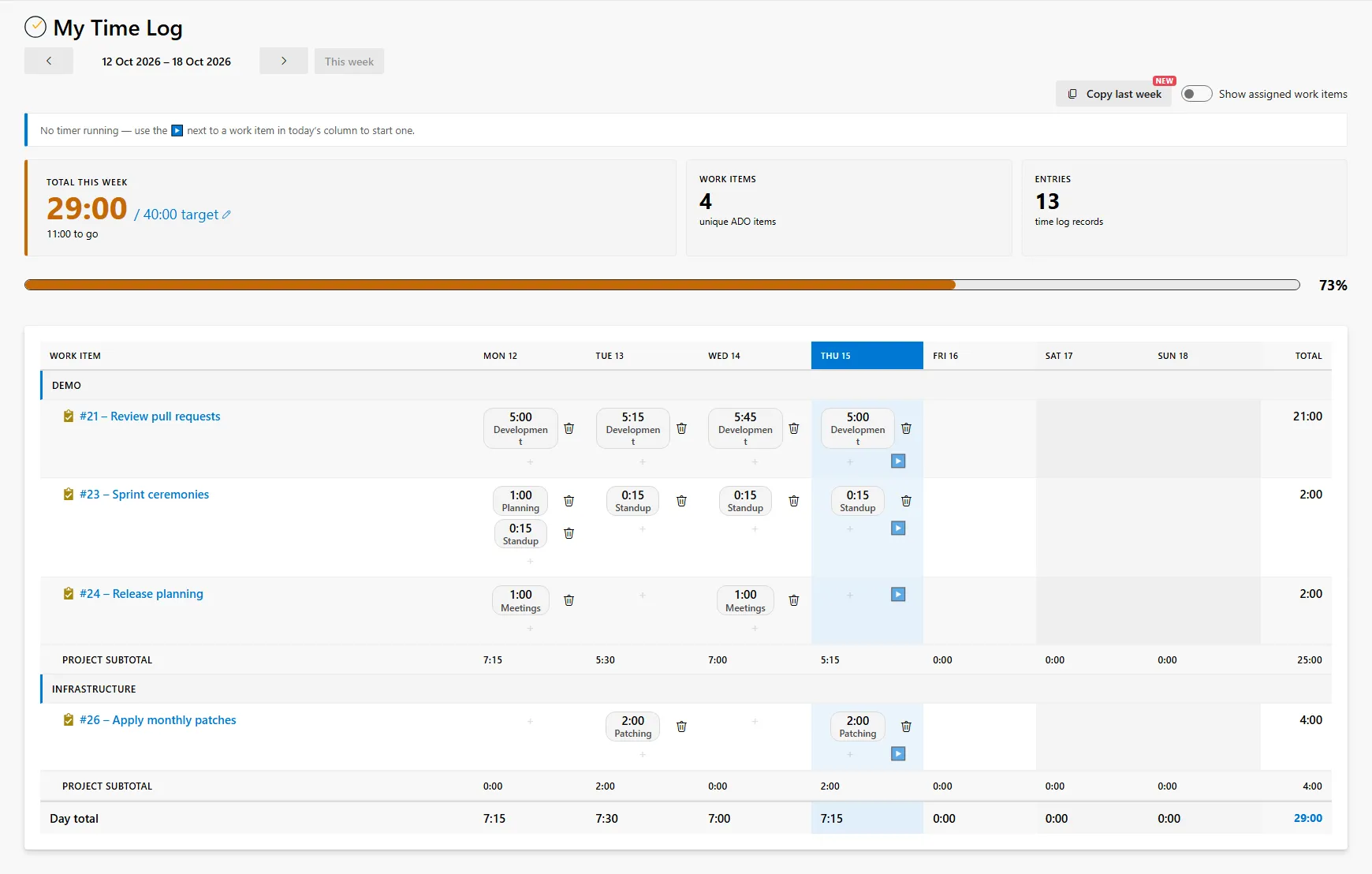
Task: Add Tuesday entry for #24 Release planning
Action: 643,596
